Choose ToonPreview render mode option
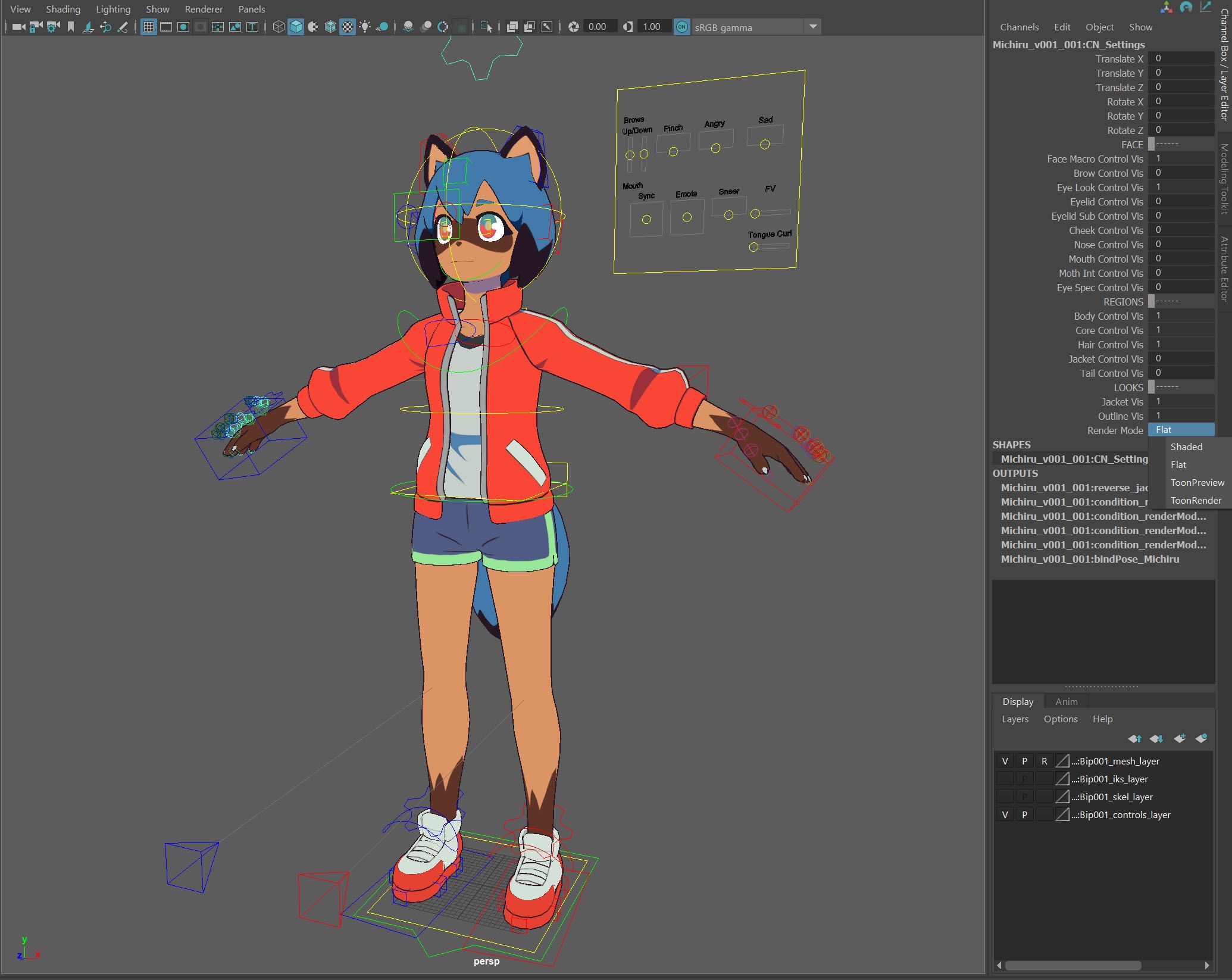The height and width of the screenshot is (980, 1232). click(1197, 482)
